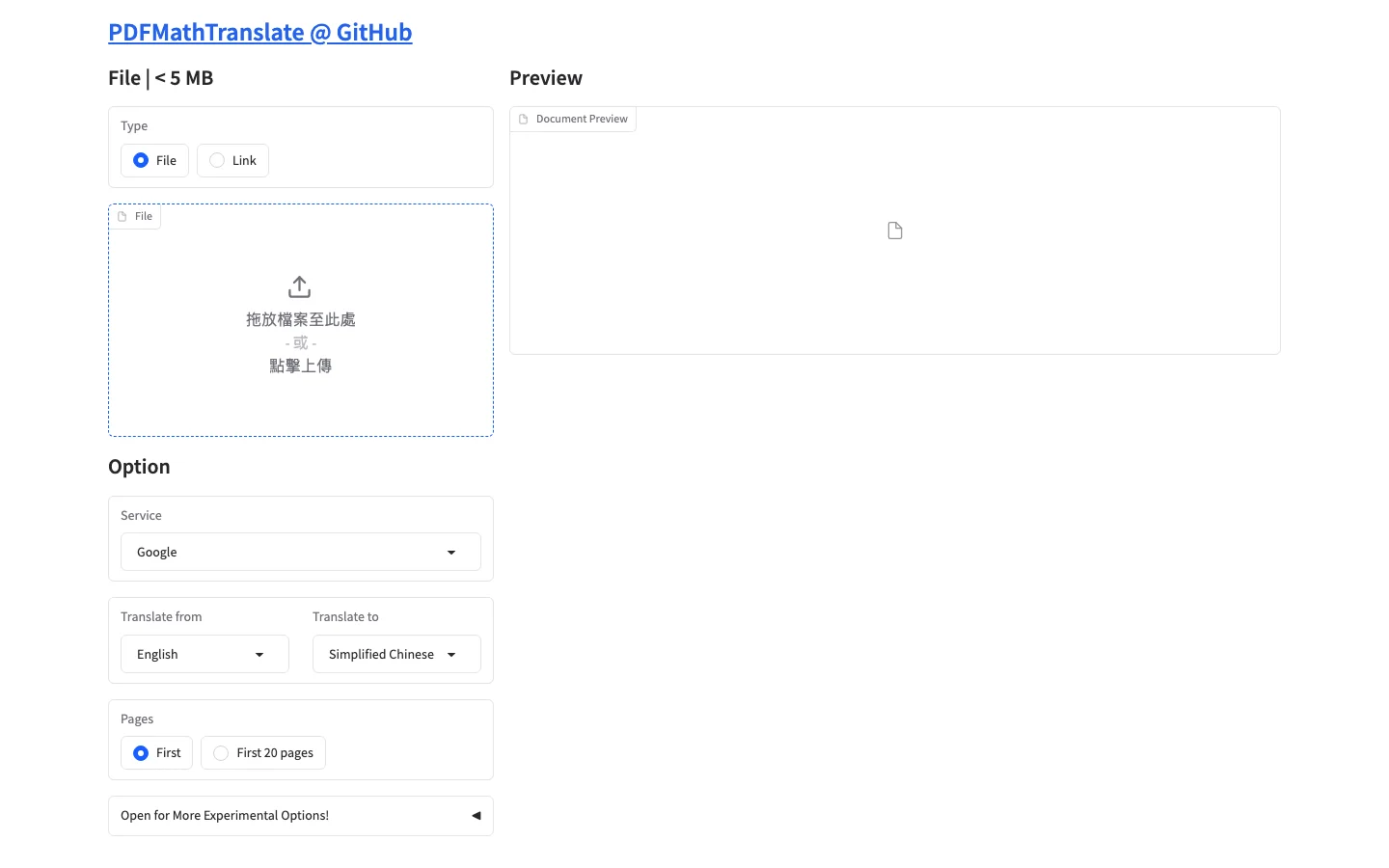
Task: Click the 'Pages' label
Action: coord(137,719)
